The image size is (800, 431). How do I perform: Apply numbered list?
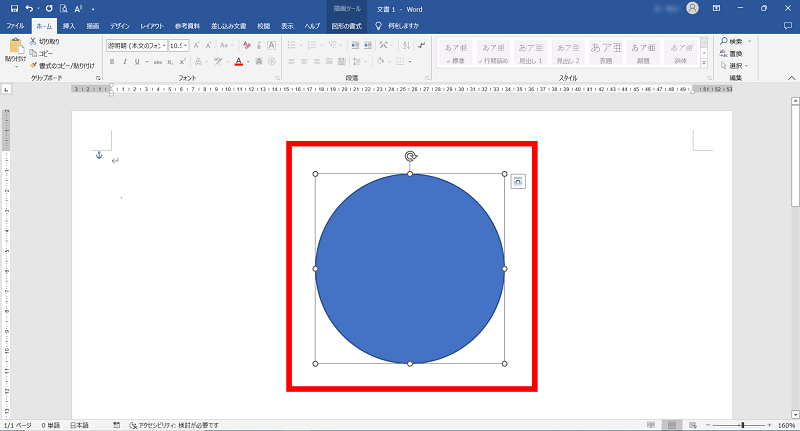pyautogui.click(x=312, y=45)
